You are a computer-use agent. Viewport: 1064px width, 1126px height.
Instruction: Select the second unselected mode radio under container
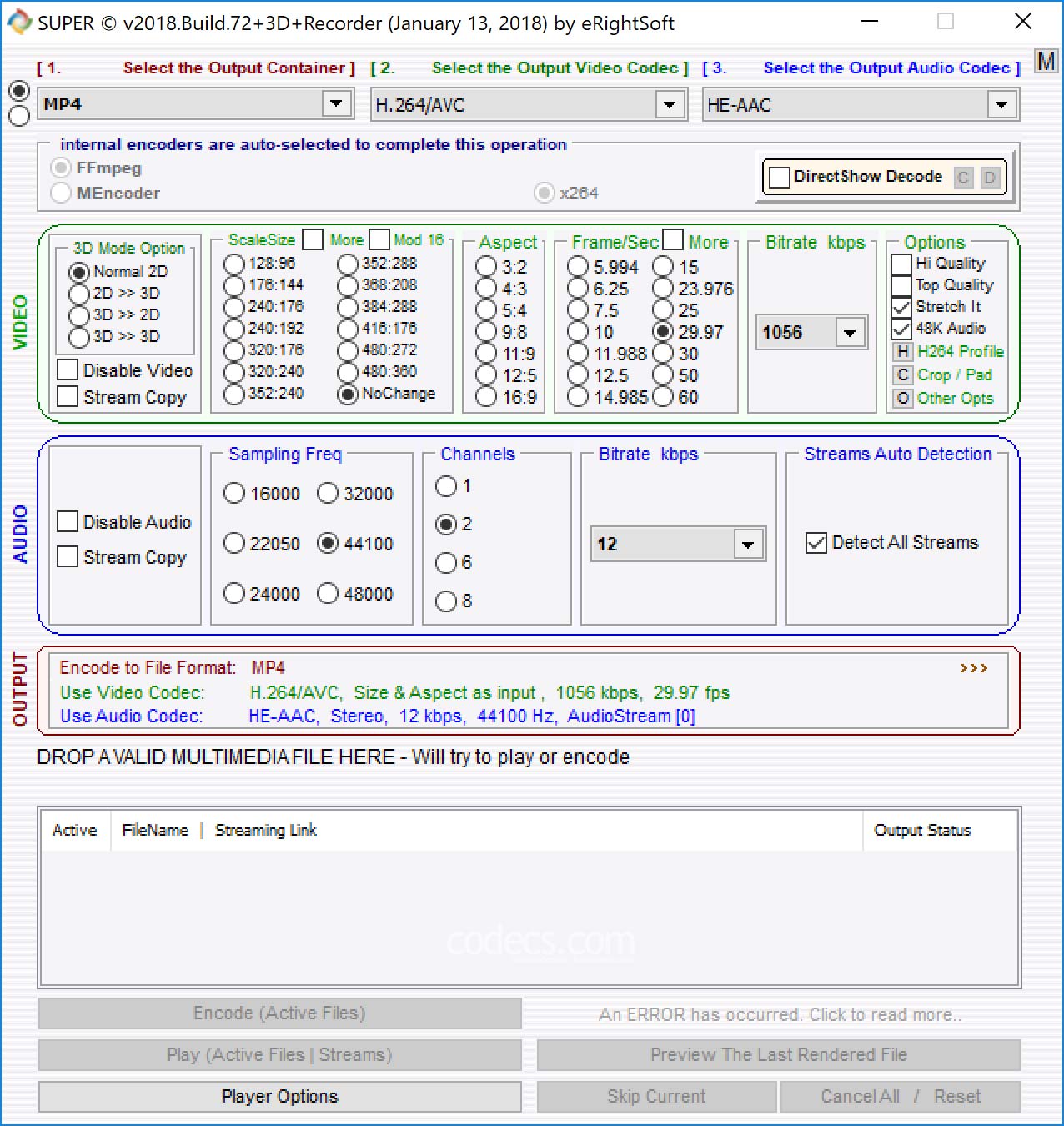coord(18,116)
